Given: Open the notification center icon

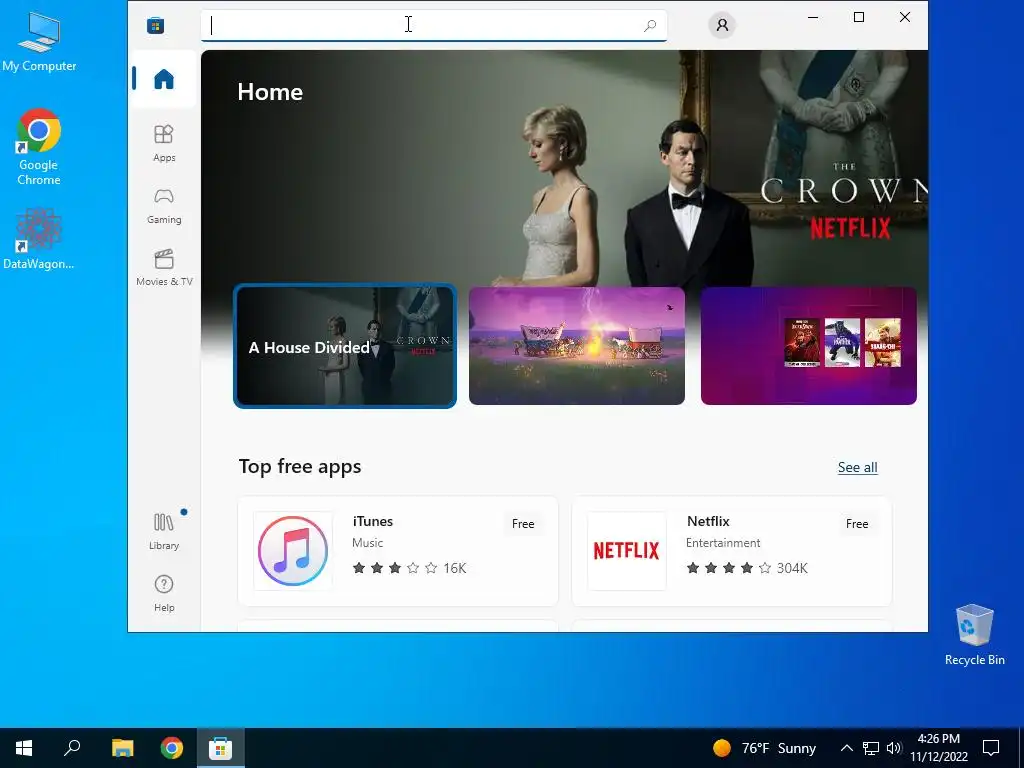Looking at the screenshot, I should [991, 748].
